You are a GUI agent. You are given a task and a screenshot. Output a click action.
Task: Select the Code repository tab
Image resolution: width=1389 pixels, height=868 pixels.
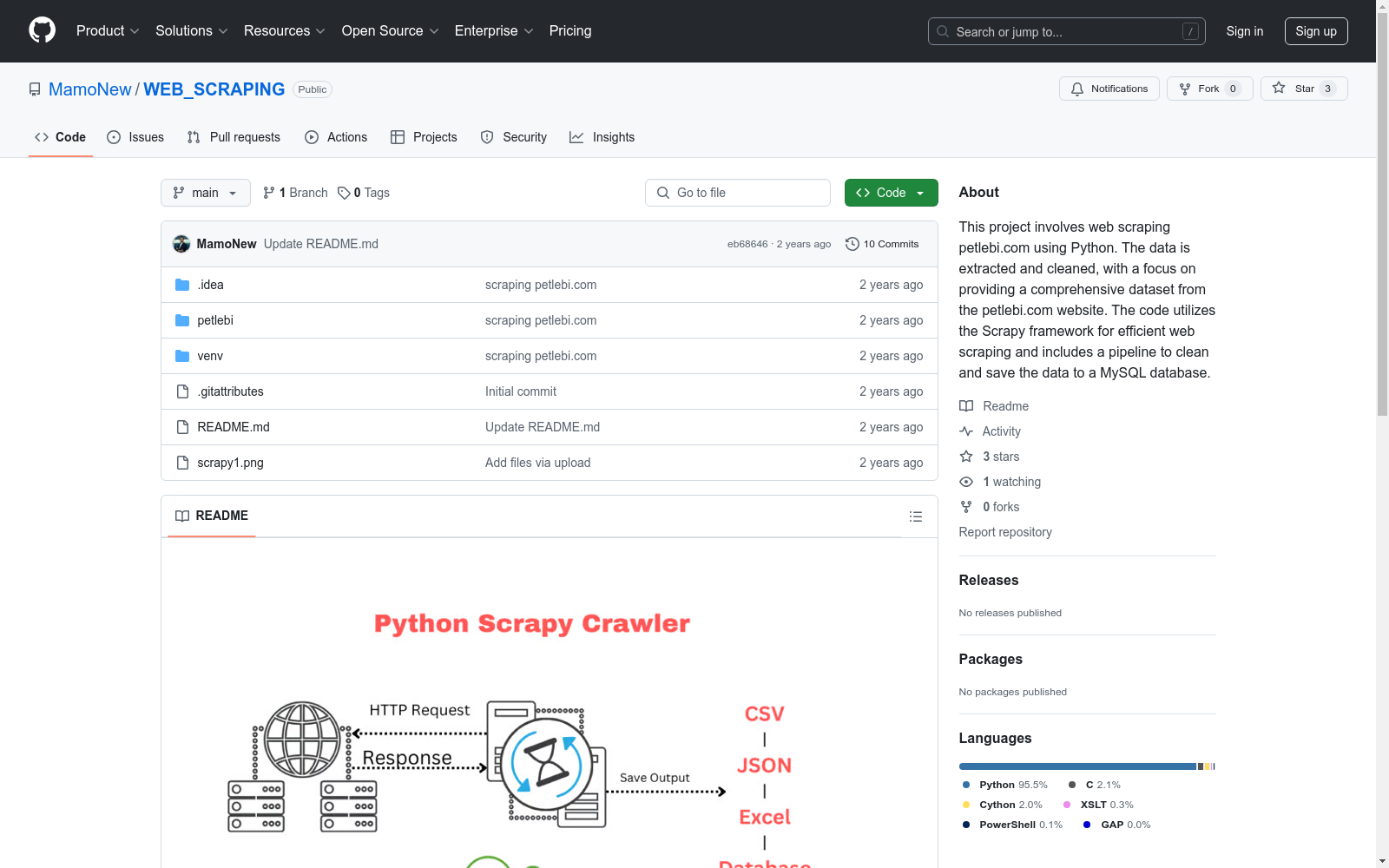(x=61, y=137)
